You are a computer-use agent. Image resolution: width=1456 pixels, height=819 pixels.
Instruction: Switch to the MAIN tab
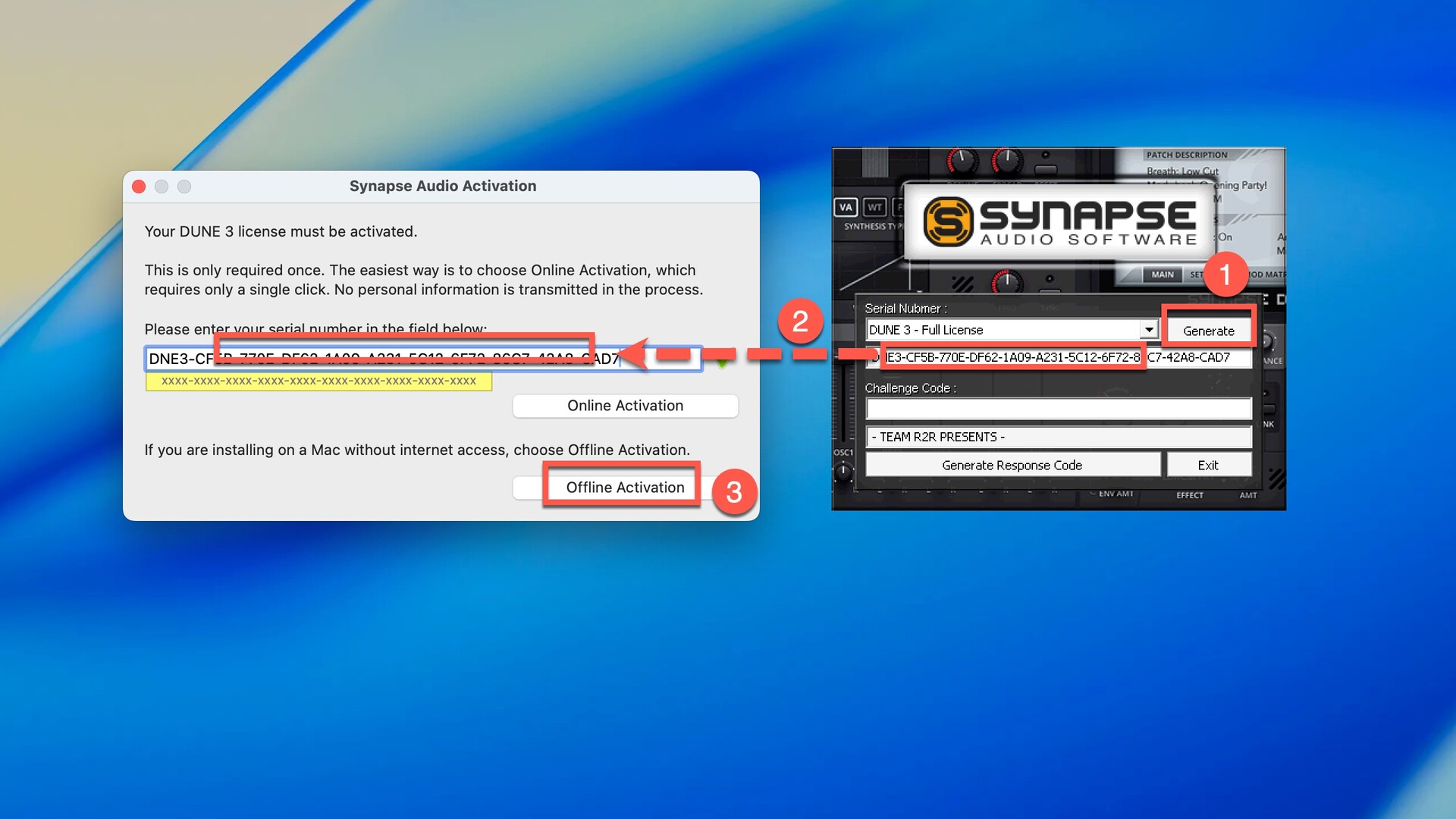[1162, 275]
